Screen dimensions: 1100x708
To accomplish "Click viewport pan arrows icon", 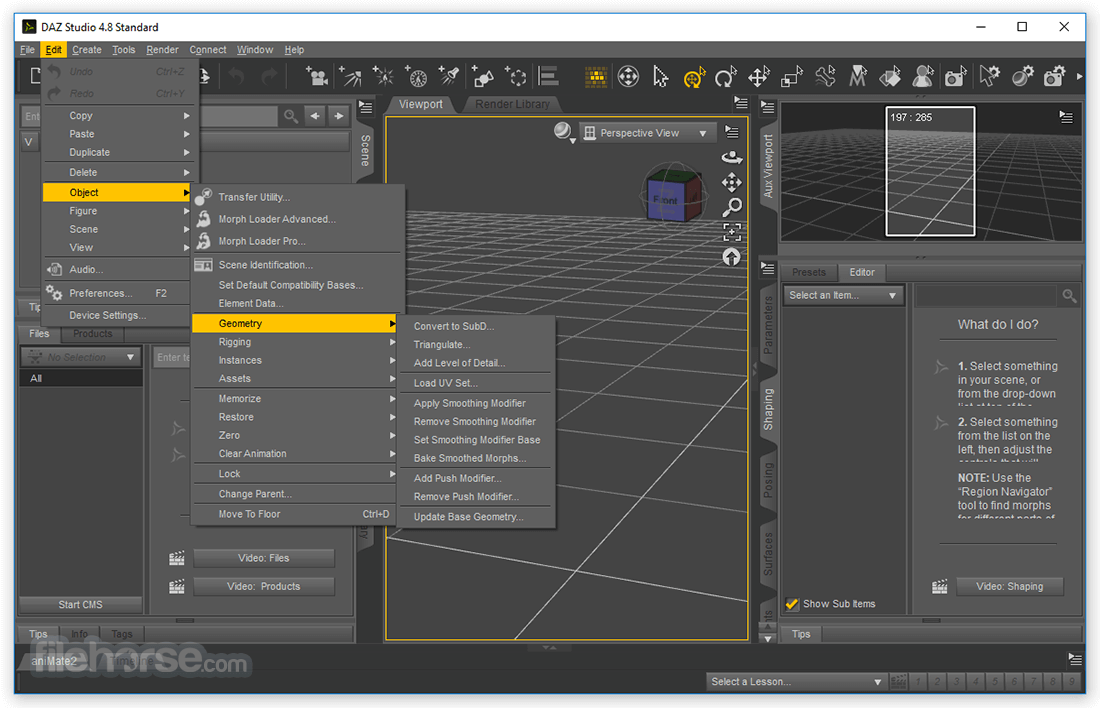I will [x=732, y=182].
